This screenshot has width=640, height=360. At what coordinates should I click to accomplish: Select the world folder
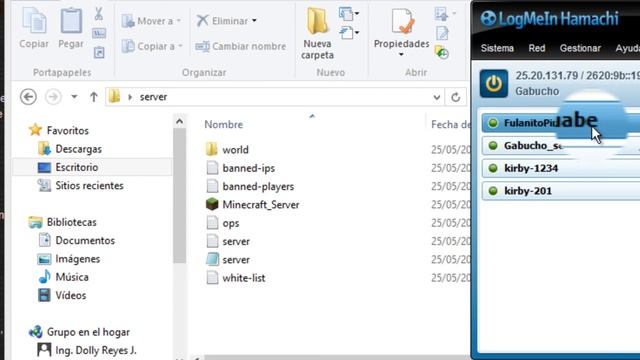(227, 150)
